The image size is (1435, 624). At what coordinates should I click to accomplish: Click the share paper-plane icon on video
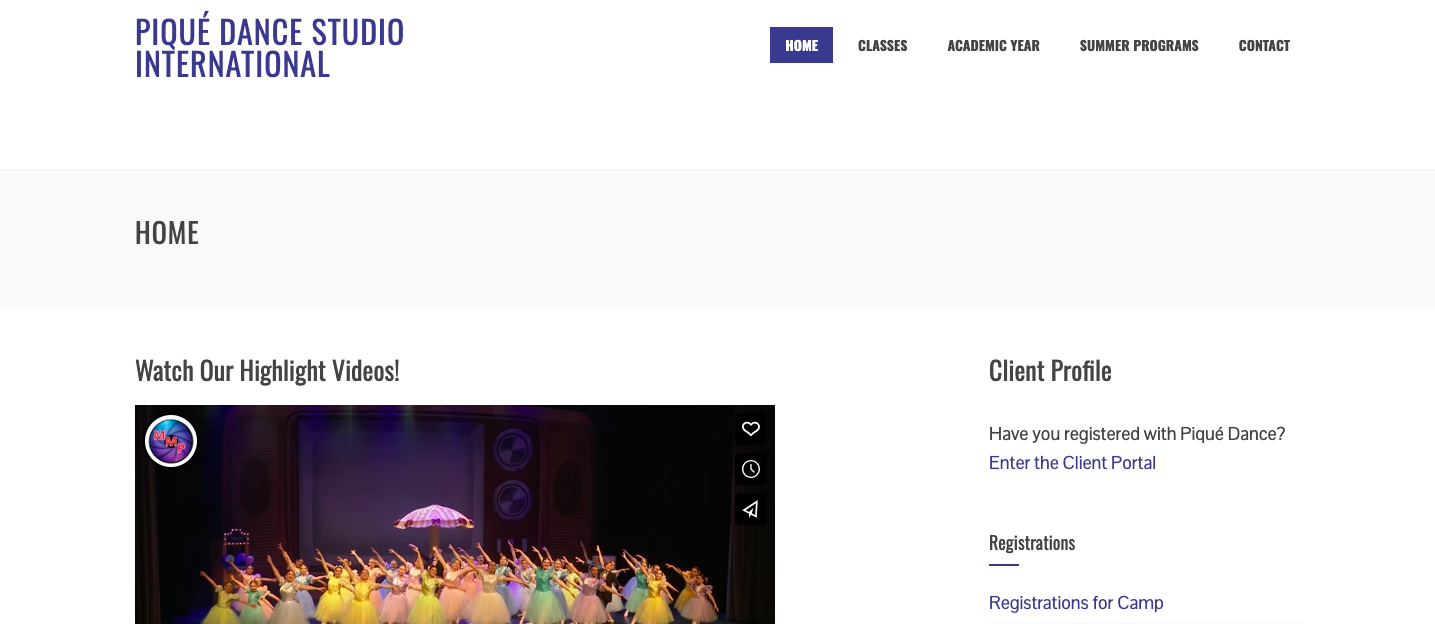pyautogui.click(x=751, y=509)
